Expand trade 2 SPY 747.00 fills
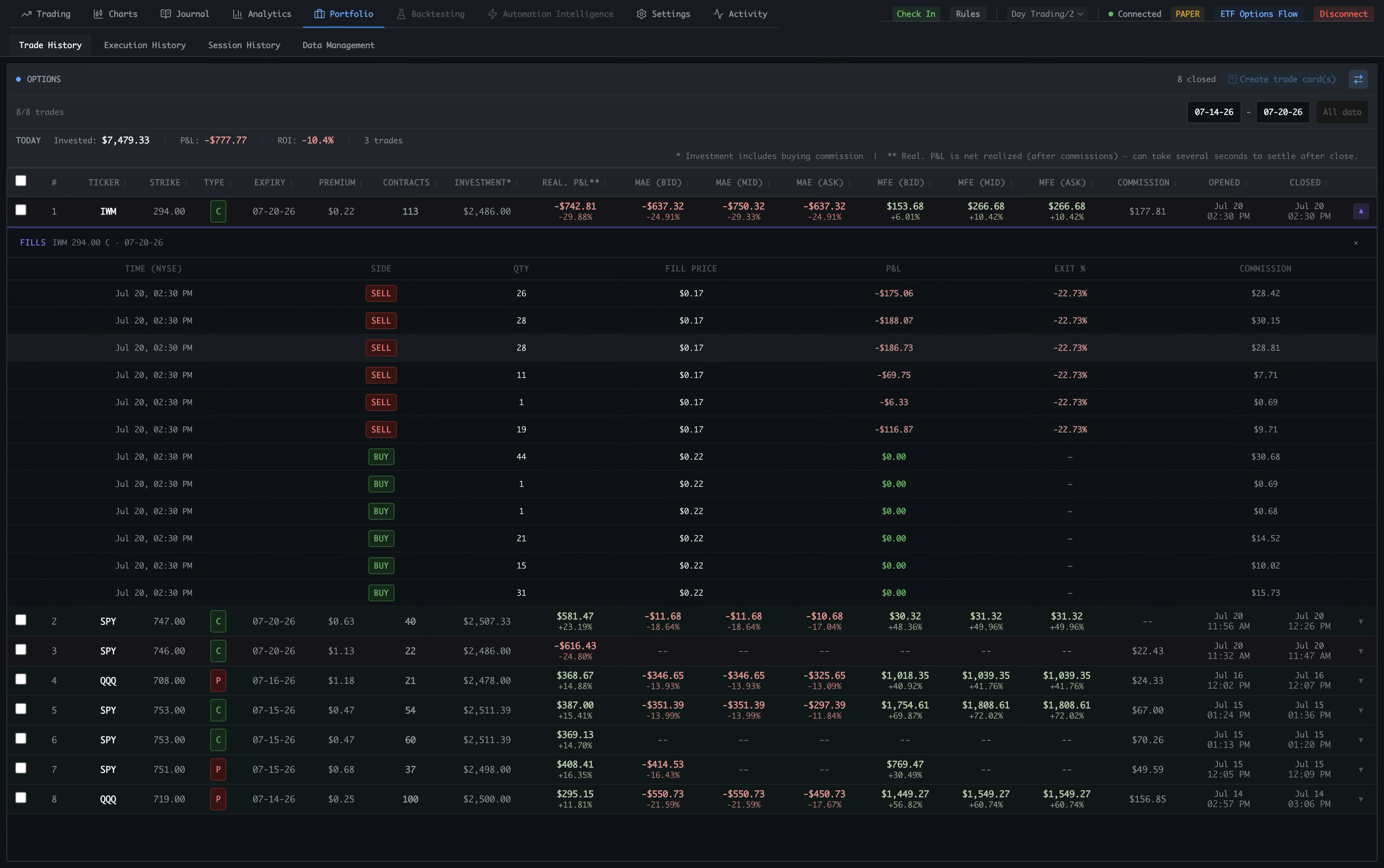This screenshot has height=868, width=1384. pos(1360,622)
